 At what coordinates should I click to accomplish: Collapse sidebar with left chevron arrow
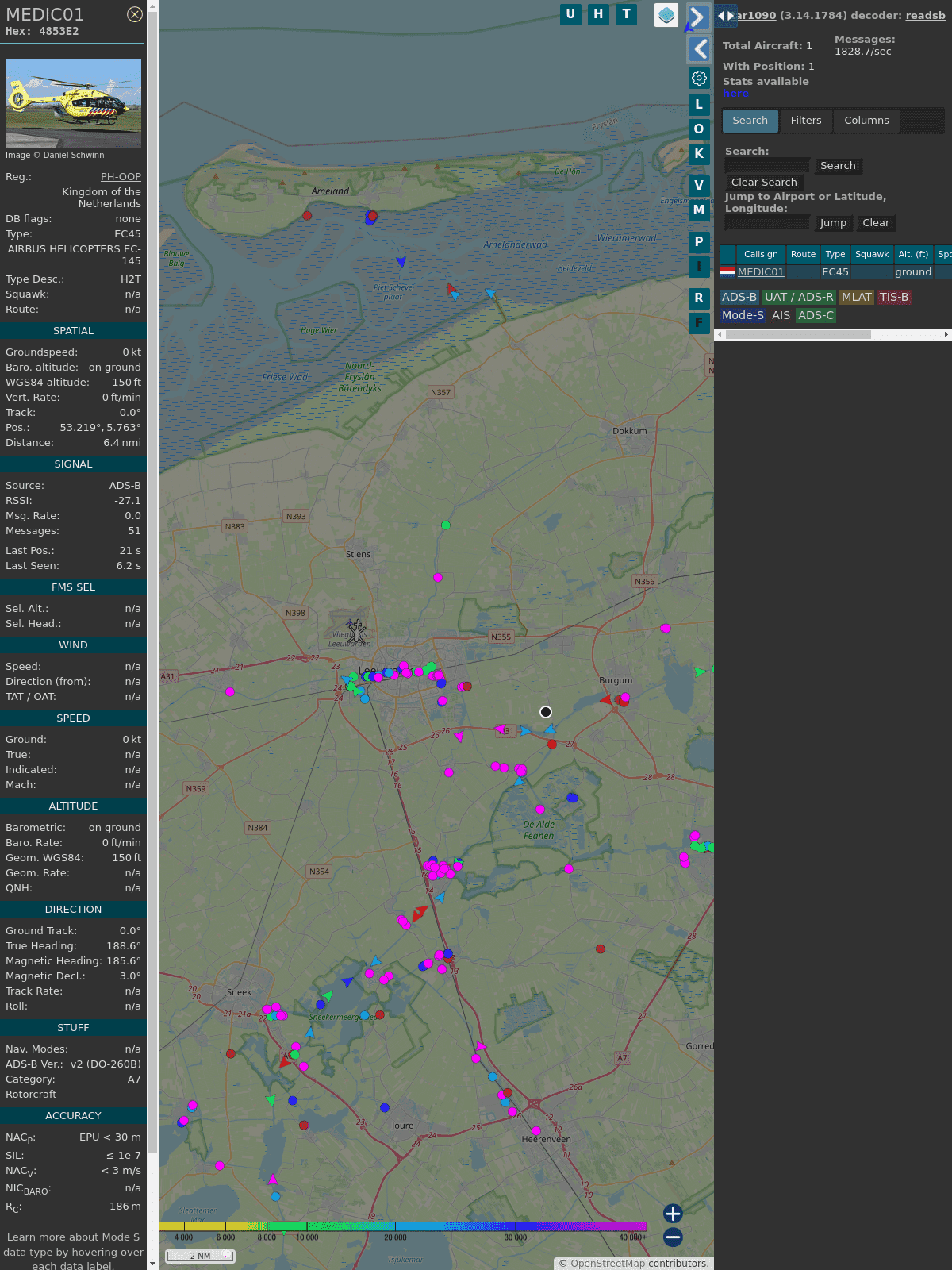pos(699,49)
